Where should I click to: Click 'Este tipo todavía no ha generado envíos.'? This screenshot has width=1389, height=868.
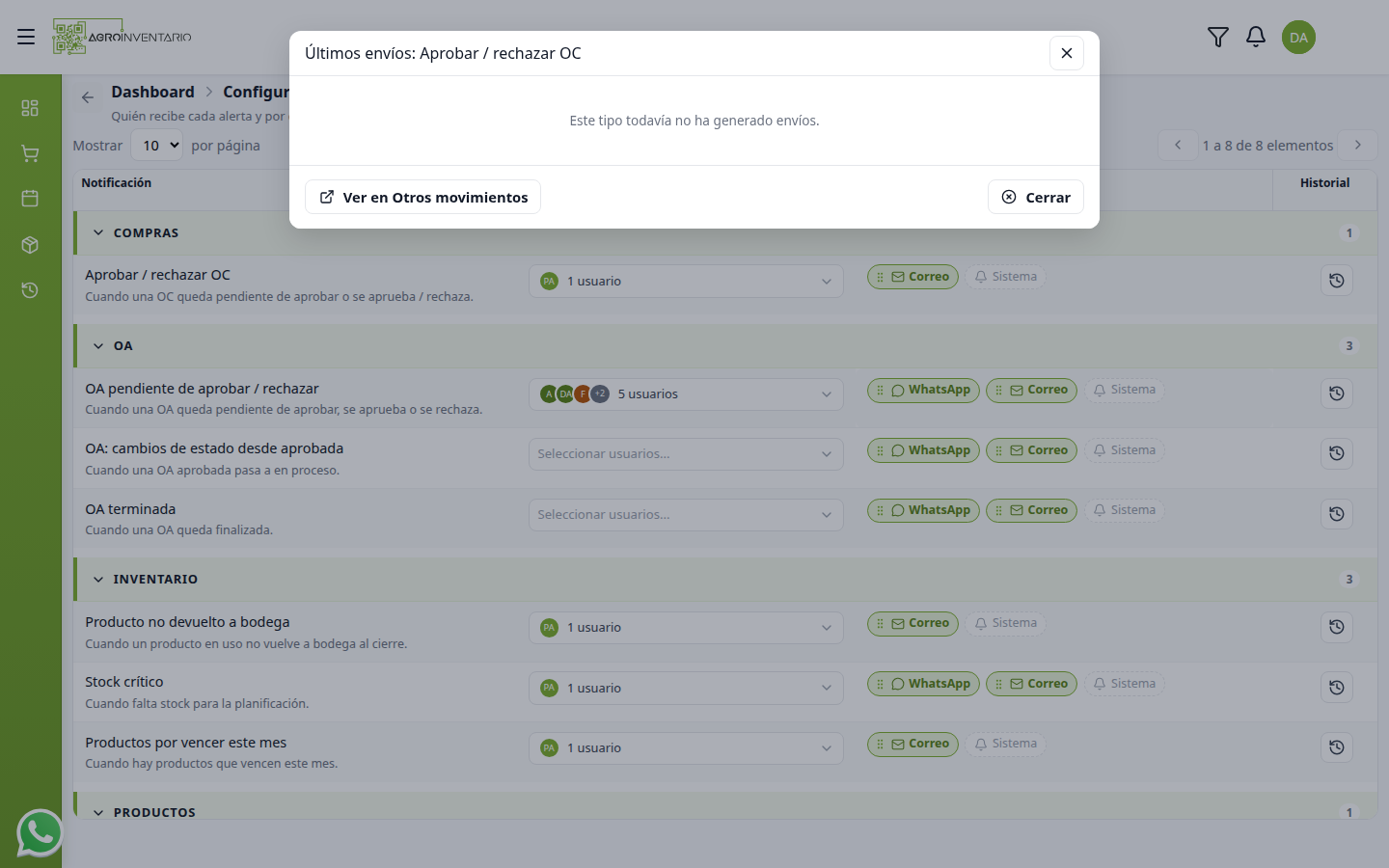694,121
